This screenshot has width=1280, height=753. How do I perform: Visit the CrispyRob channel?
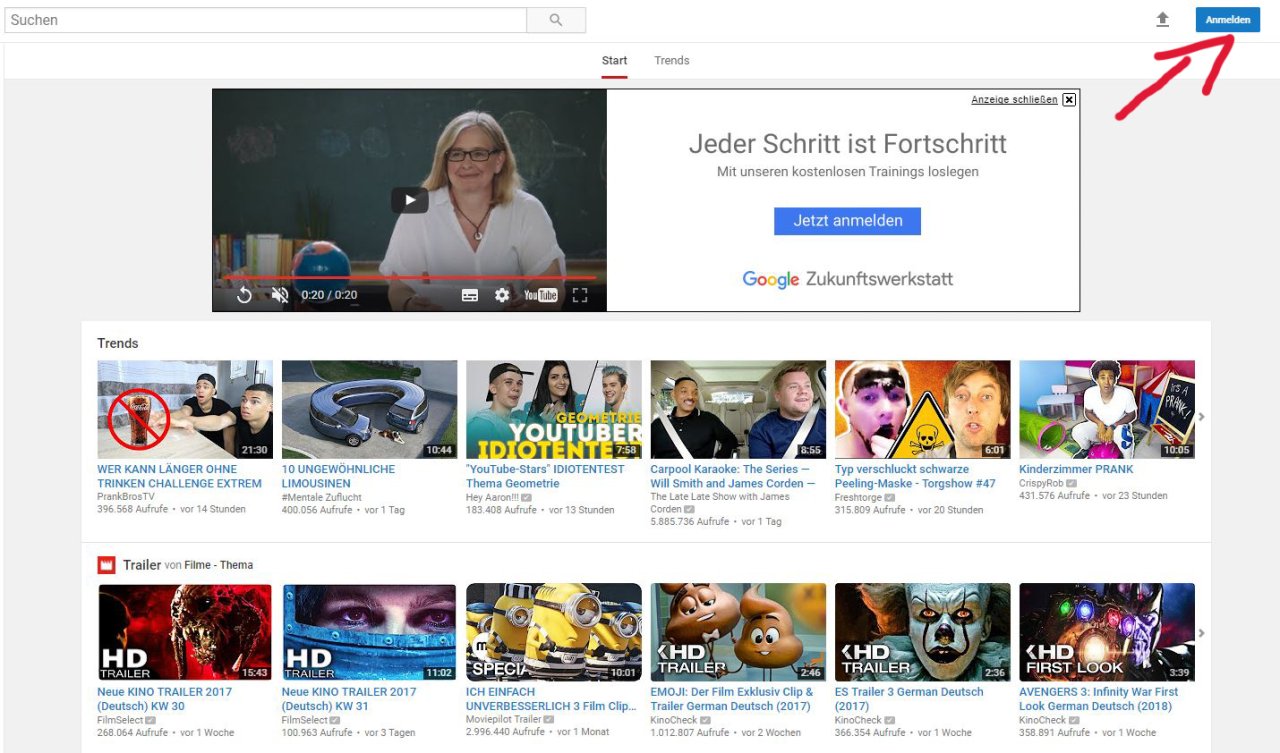1041,482
